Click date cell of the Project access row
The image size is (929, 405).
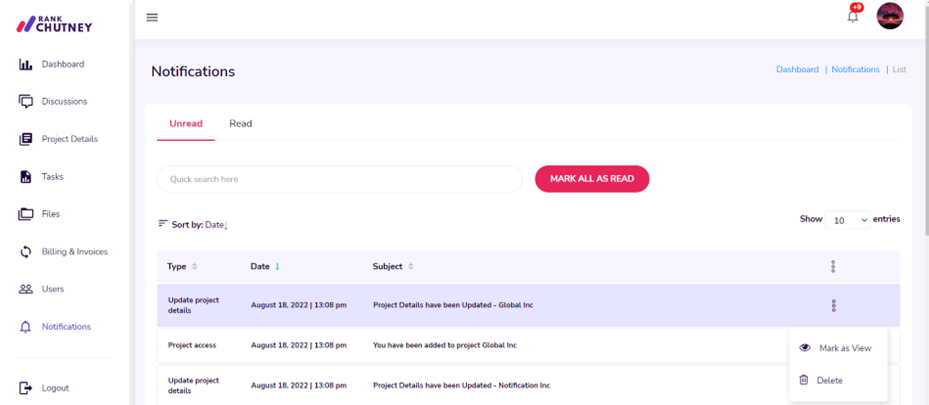click(x=299, y=345)
